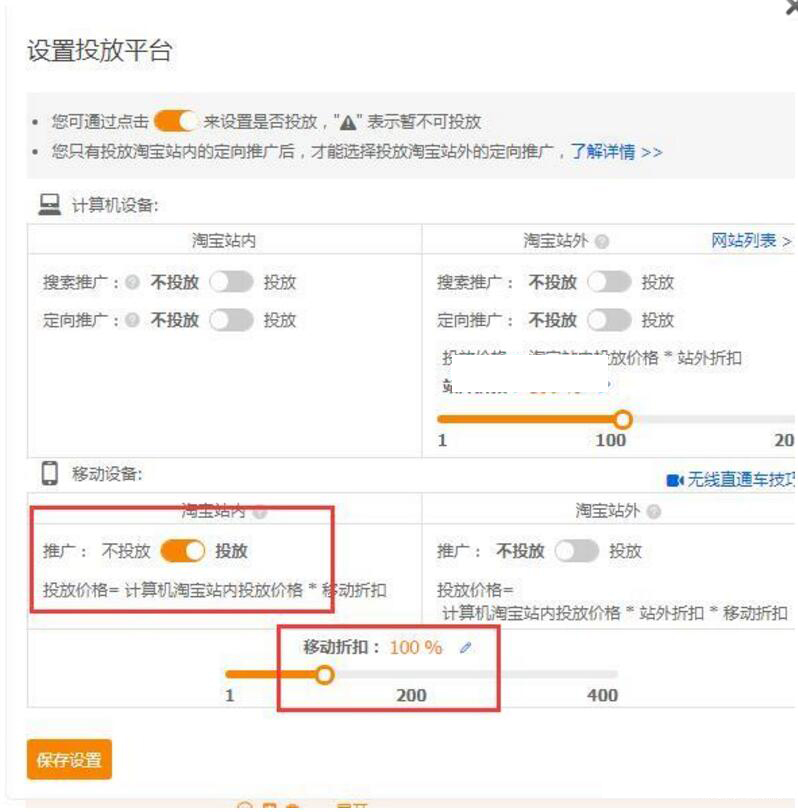Click the 200 mark under 移动折扣 slider
798x812 pixels.
(411, 695)
